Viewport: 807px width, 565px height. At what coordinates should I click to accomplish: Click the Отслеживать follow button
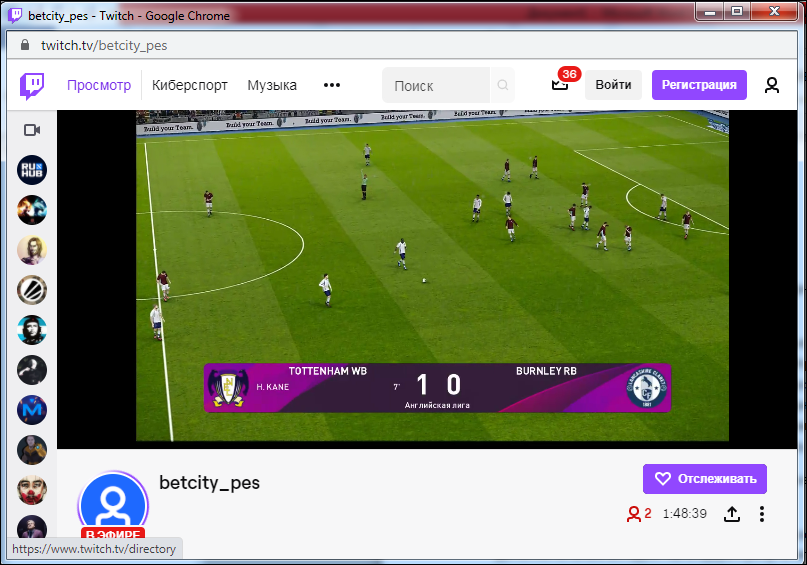[705, 479]
